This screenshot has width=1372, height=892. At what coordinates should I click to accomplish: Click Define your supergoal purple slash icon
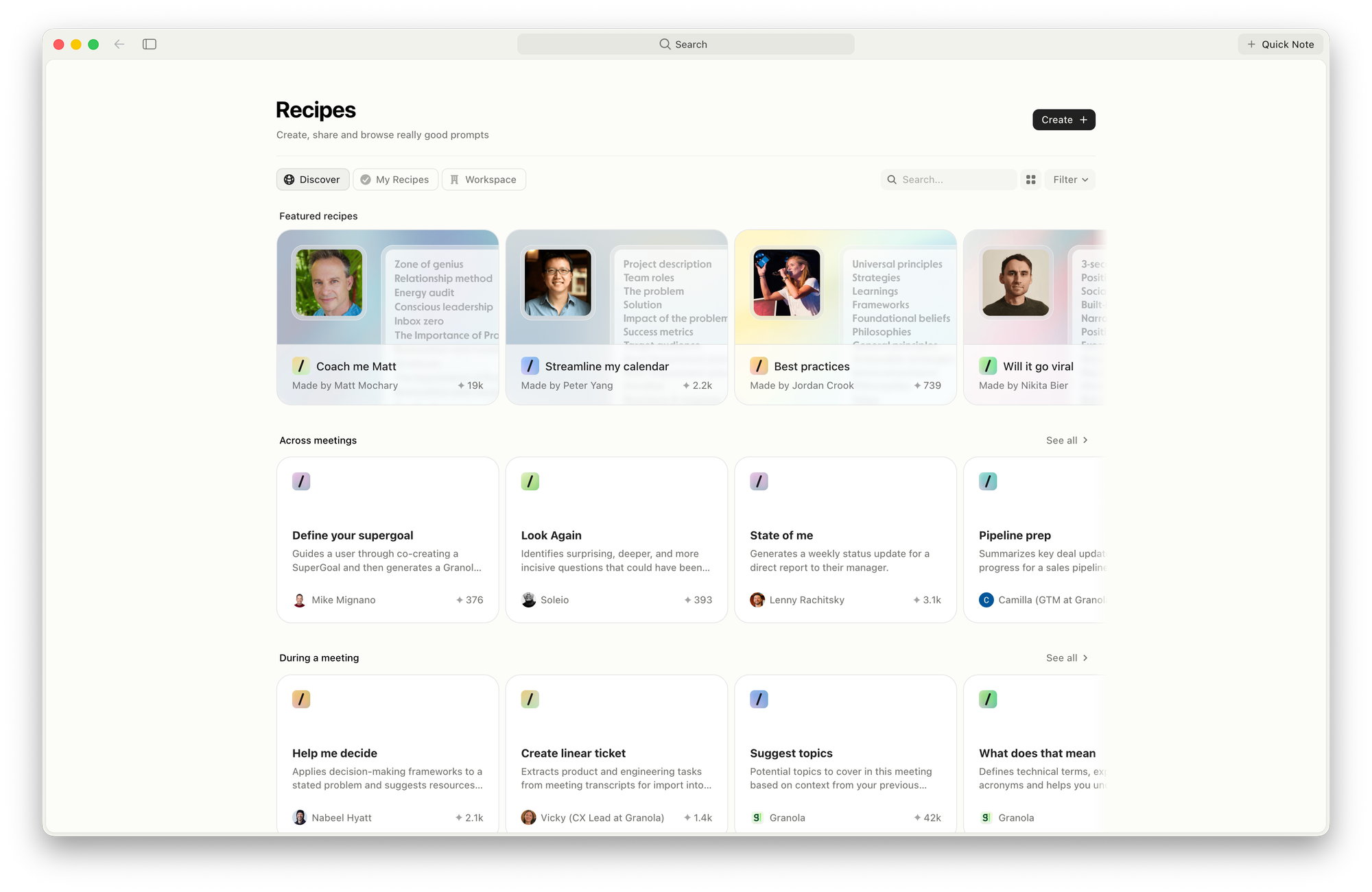click(301, 481)
